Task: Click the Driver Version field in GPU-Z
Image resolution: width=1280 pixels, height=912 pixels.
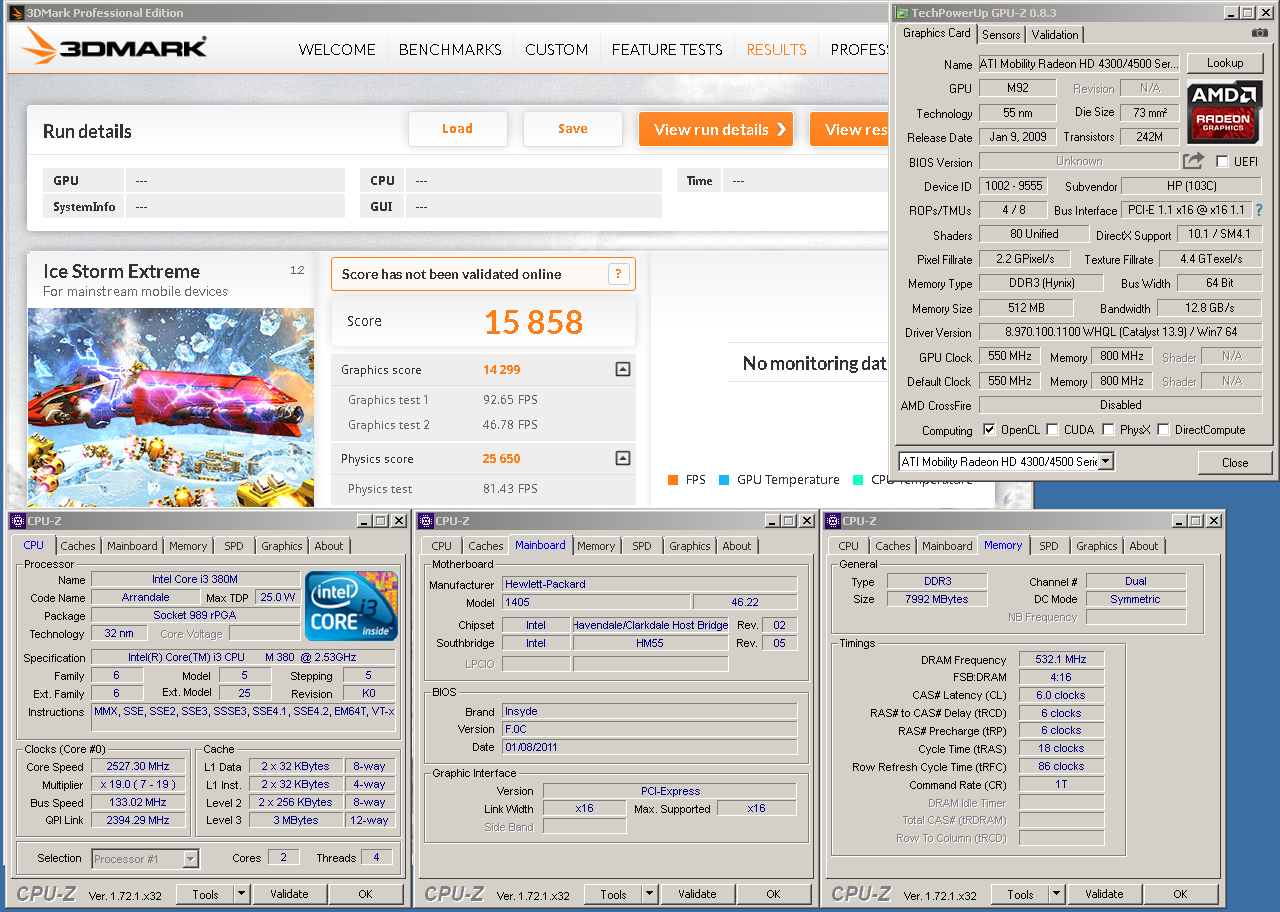Action: point(1120,333)
